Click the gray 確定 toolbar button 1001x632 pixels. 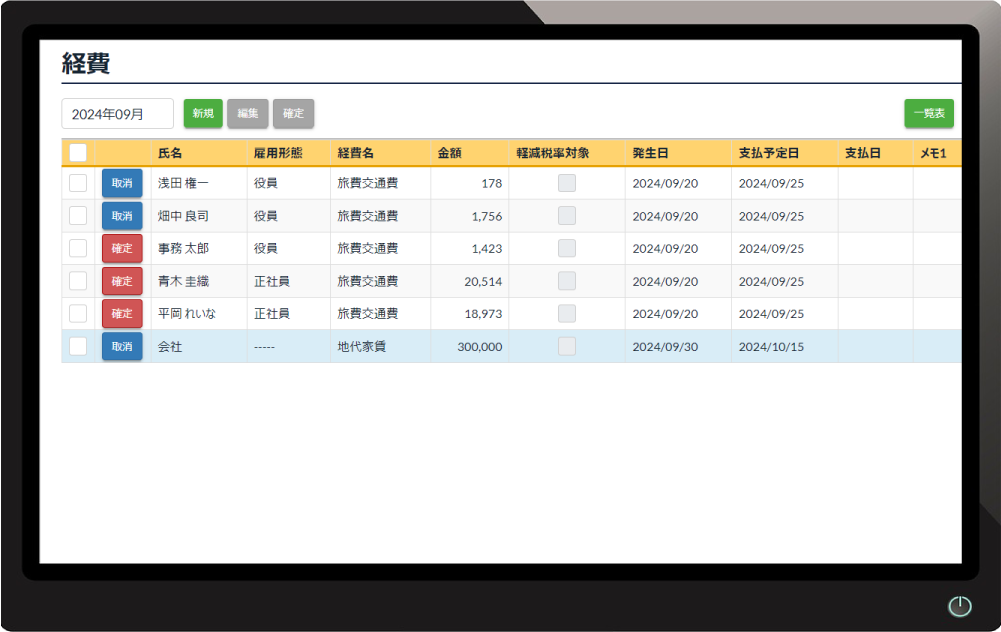(x=293, y=114)
